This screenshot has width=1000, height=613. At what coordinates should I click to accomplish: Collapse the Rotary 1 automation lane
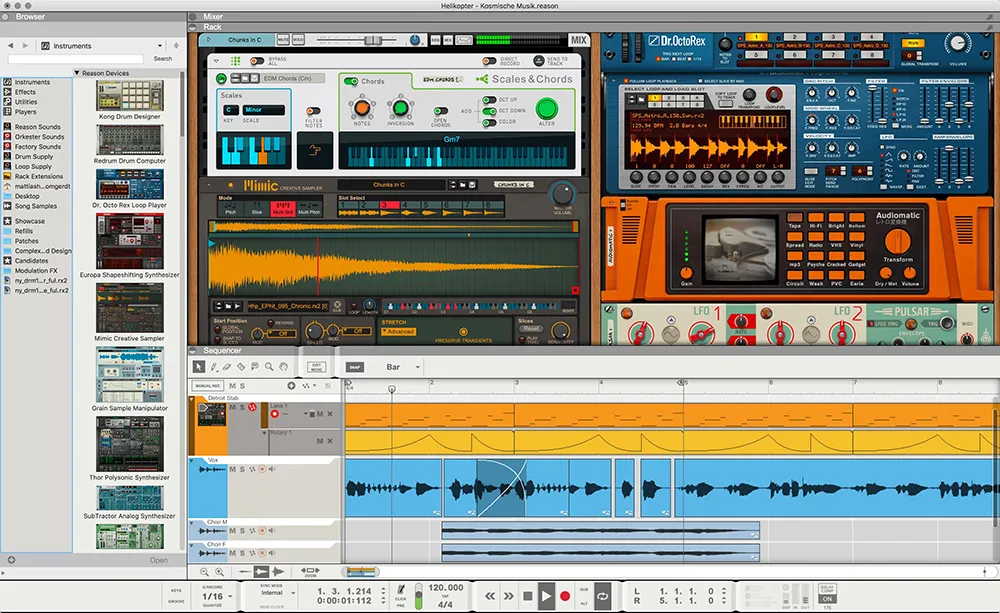tap(266, 432)
